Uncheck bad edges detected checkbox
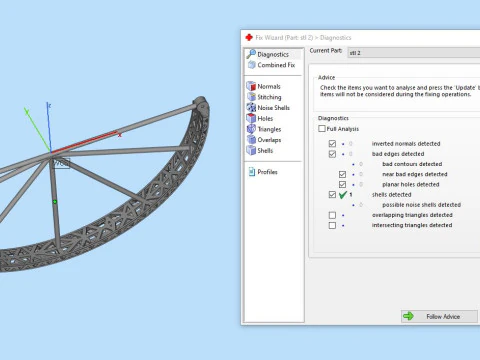 pyautogui.click(x=332, y=154)
